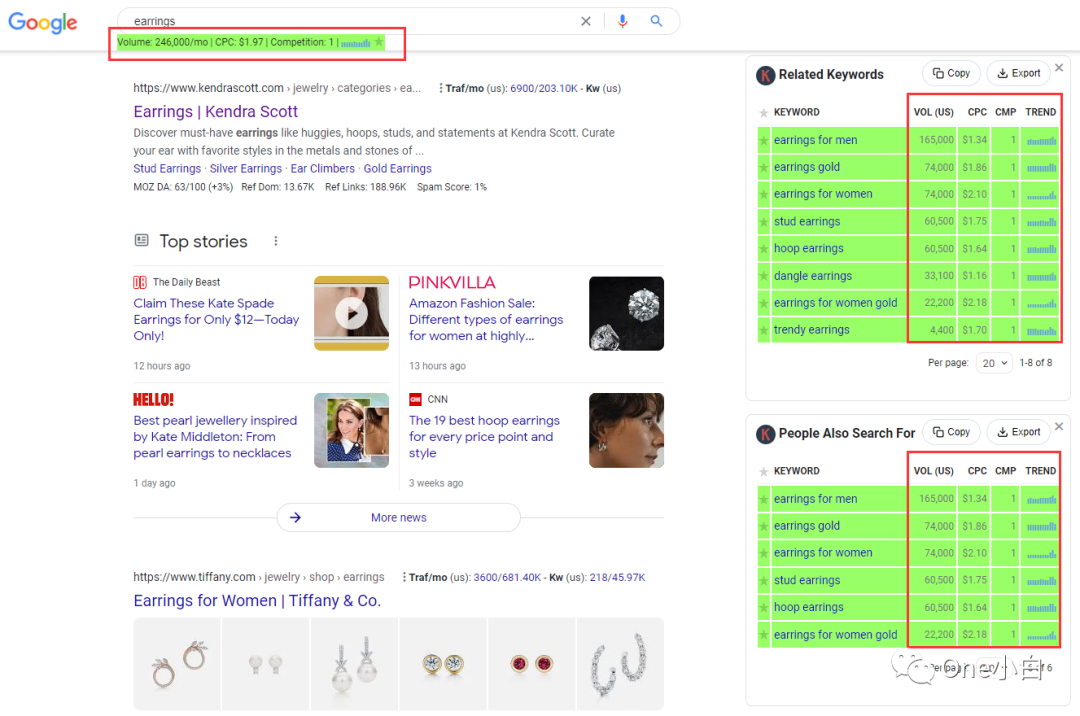This screenshot has width=1080, height=716.
Task: Open the HELLO! pearl jewellery story
Action: 215,436
